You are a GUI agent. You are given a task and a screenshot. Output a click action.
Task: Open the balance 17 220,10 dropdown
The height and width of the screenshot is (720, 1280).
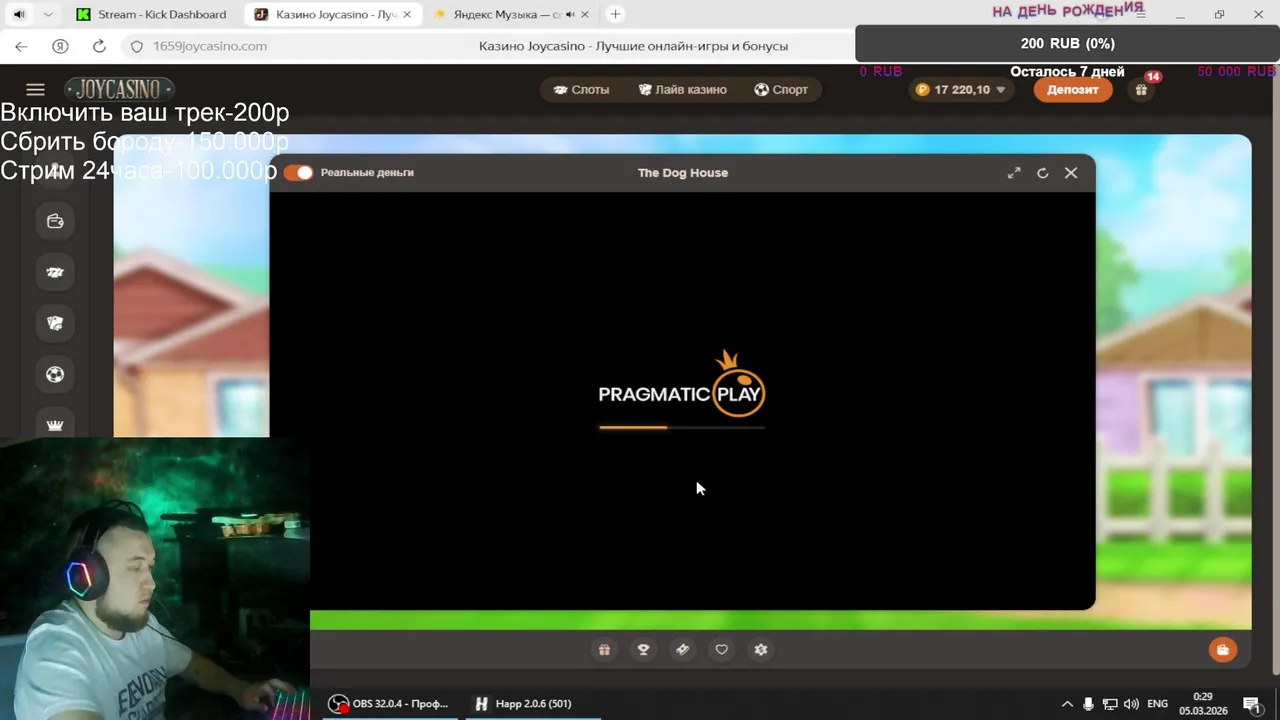point(961,90)
